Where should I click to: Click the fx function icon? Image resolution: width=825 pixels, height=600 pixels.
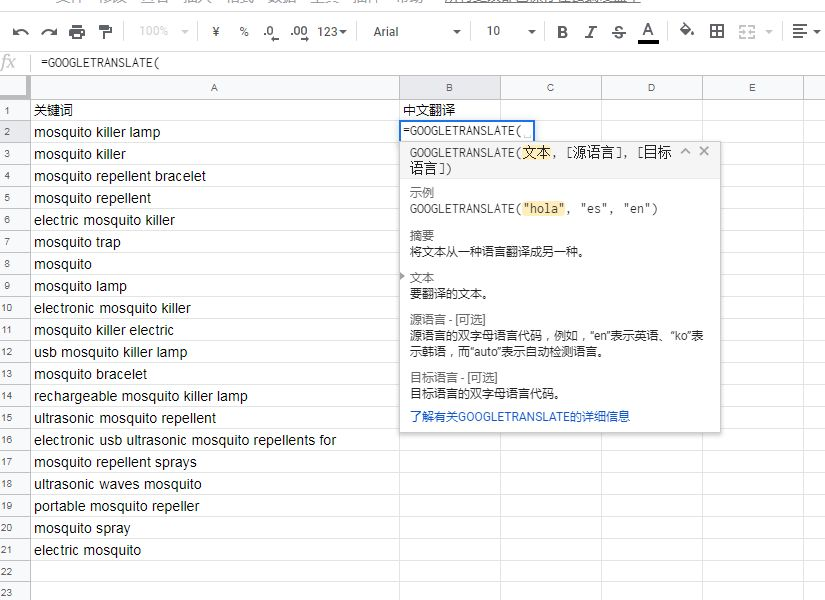8,63
